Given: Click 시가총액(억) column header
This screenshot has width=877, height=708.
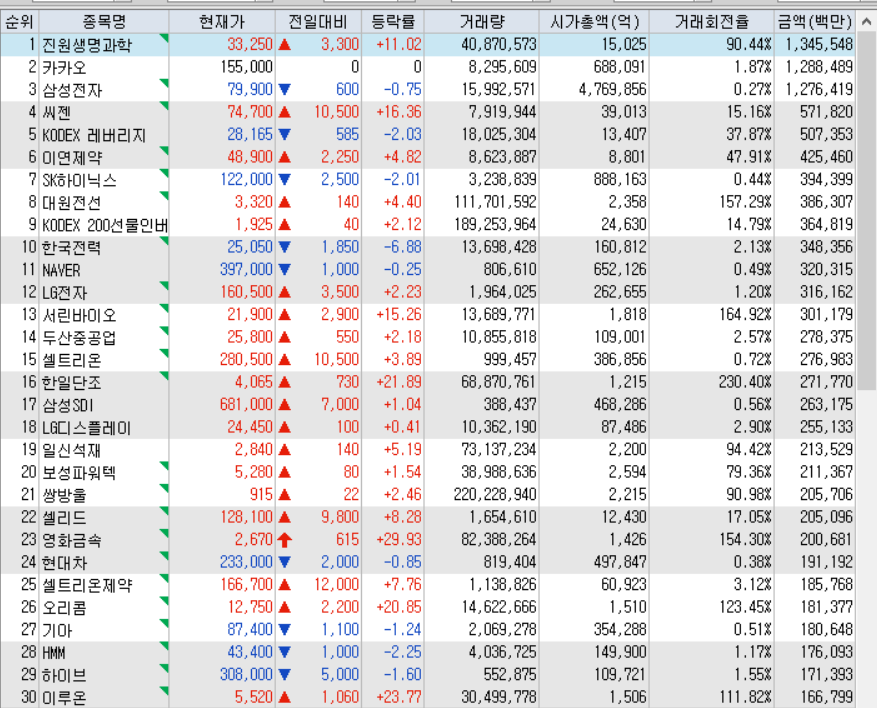Looking at the screenshot, I should coord(594,22).
